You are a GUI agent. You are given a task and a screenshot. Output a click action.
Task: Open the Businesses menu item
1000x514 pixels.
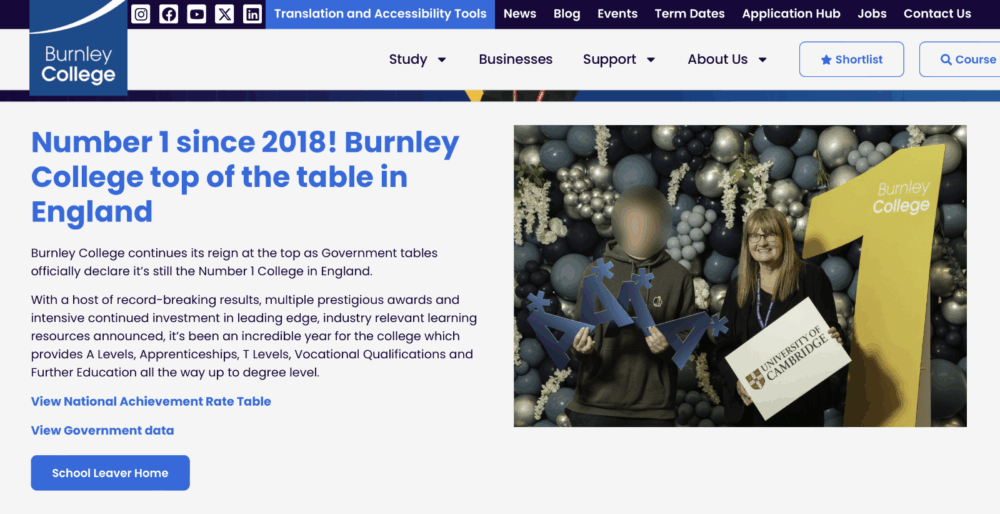[515, 59]
